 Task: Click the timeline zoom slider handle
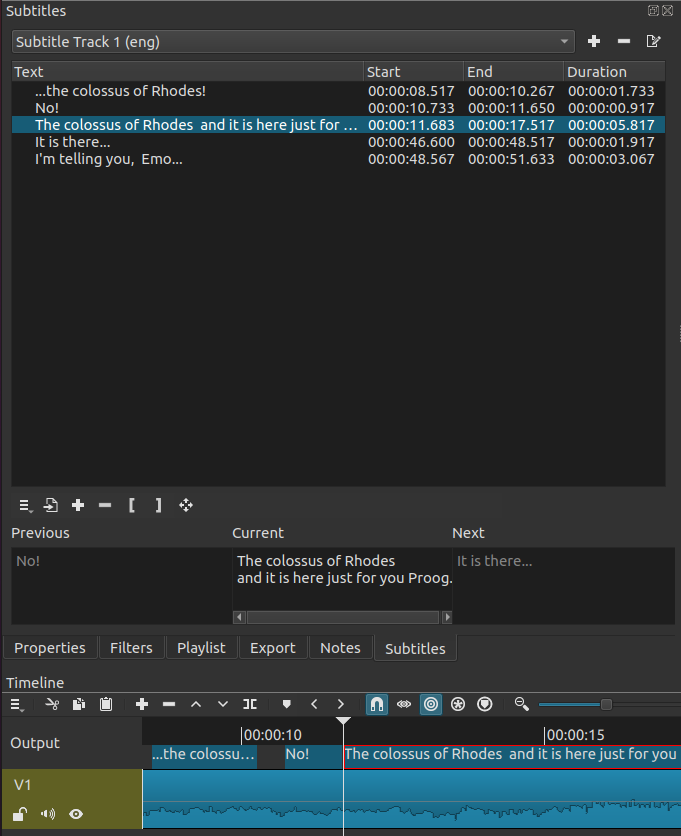(606, 704)
